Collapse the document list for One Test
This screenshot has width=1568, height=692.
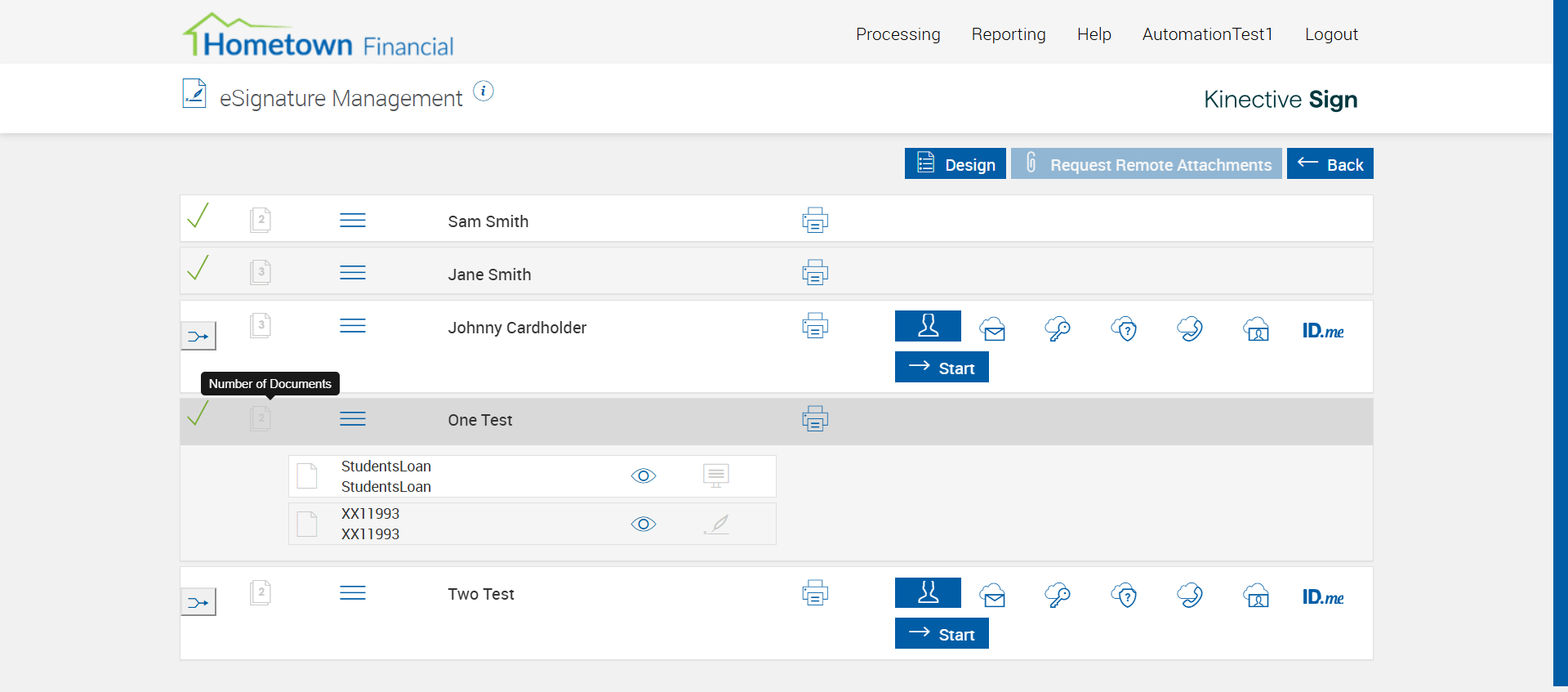click(x=353, y=419)
